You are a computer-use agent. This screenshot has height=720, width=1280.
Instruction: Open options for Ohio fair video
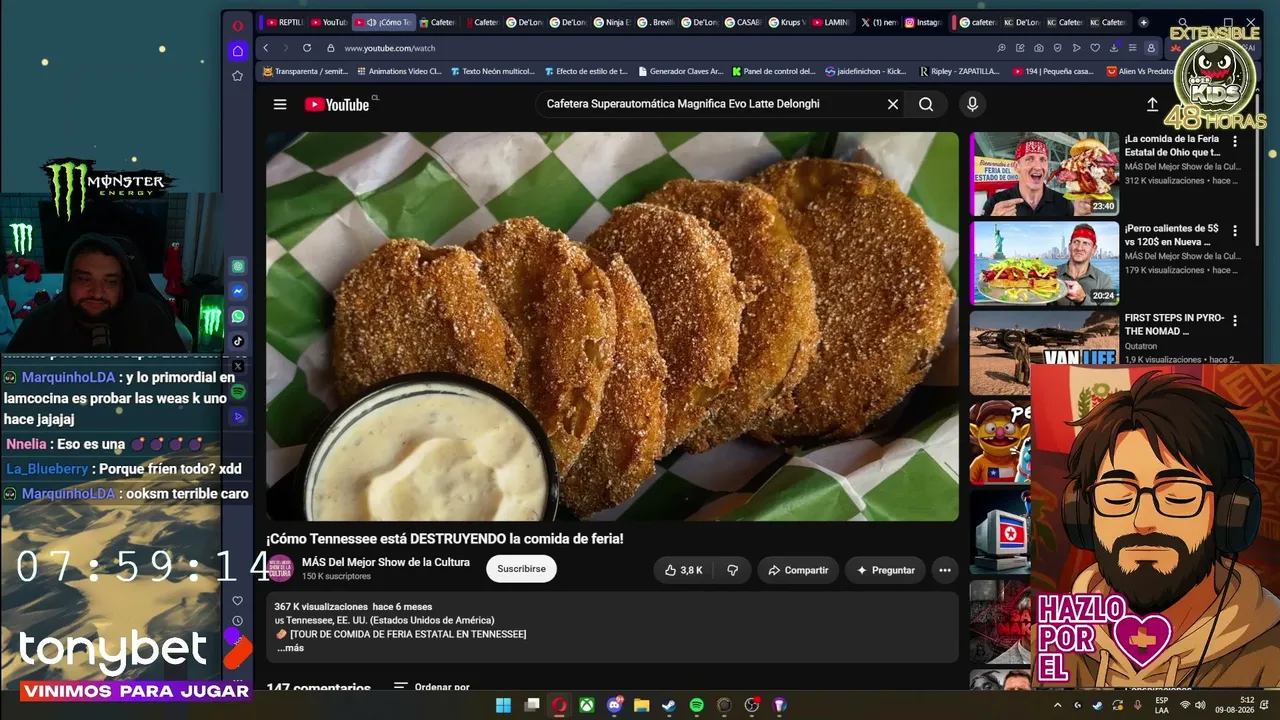[x=1235, y=142]
